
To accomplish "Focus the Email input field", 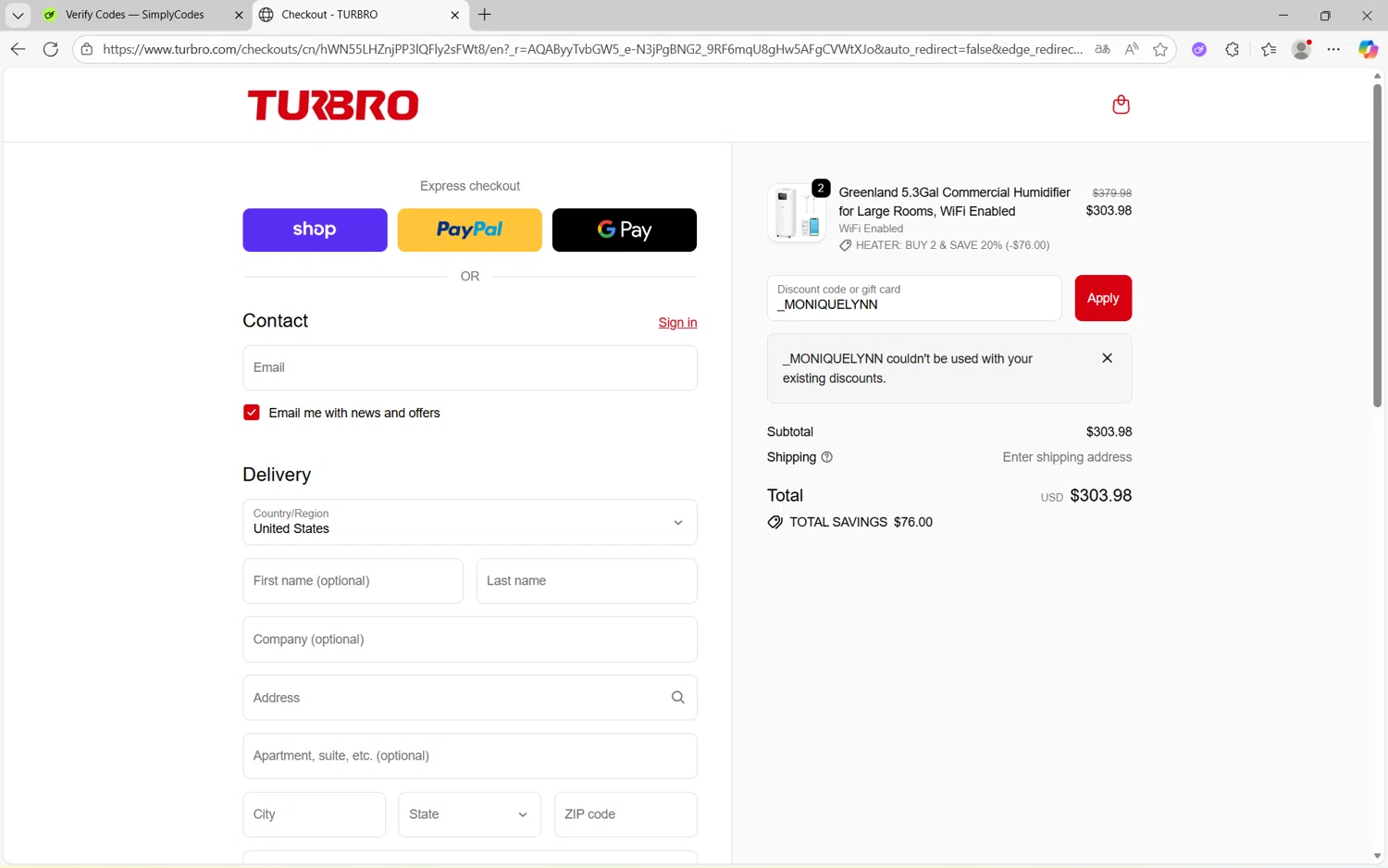I will 470,367.
